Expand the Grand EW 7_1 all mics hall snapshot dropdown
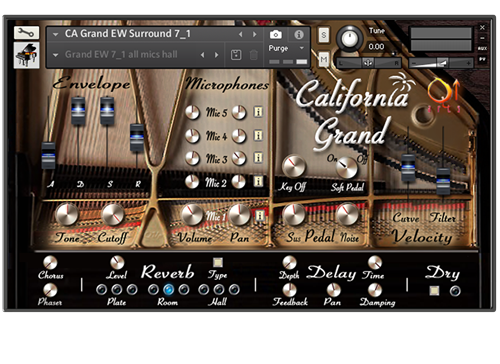Viewport: 500px width, 364px height. 55,55
